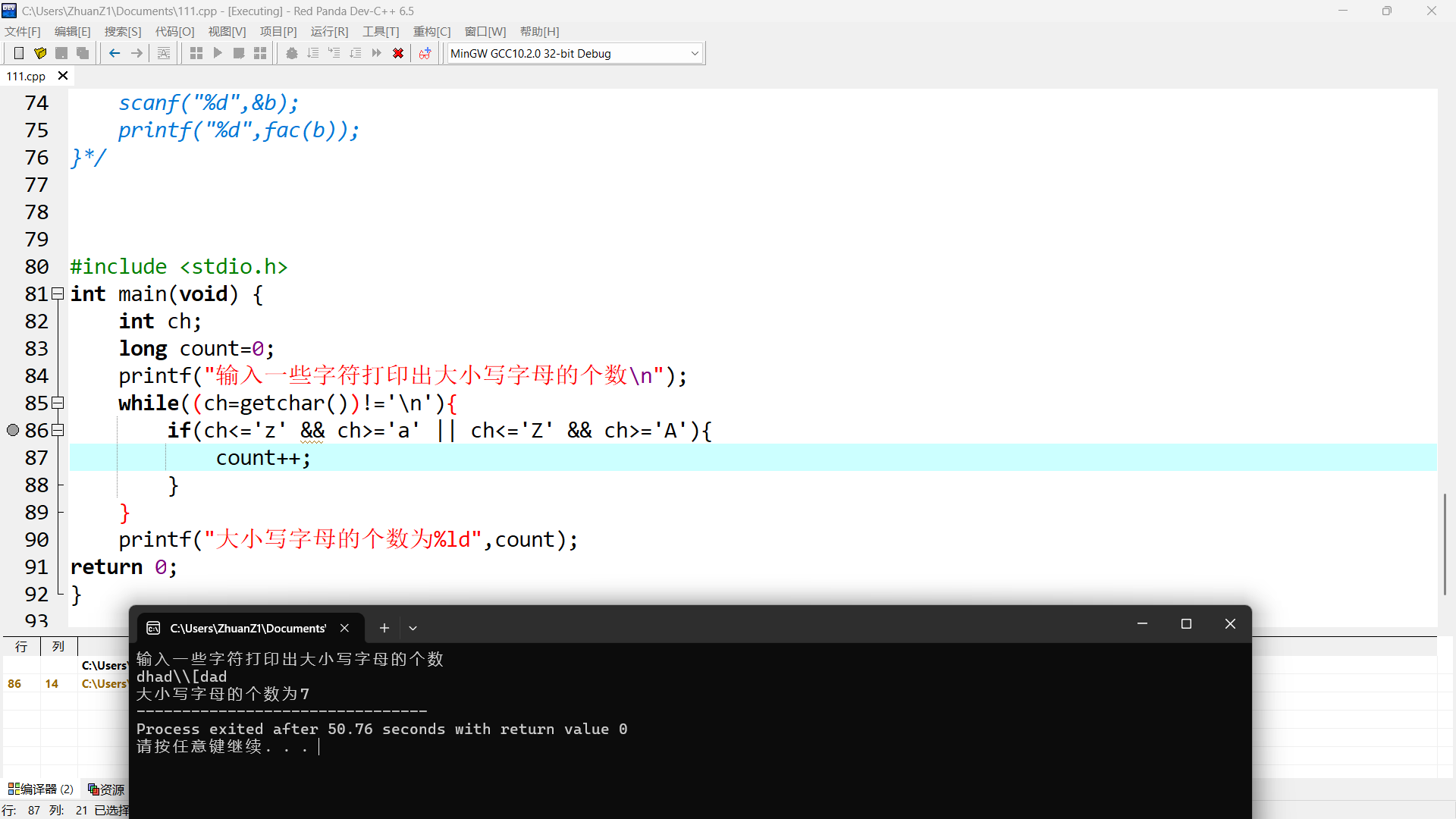Click the editor vertical scrollbar thumb

coord(1445,544)
